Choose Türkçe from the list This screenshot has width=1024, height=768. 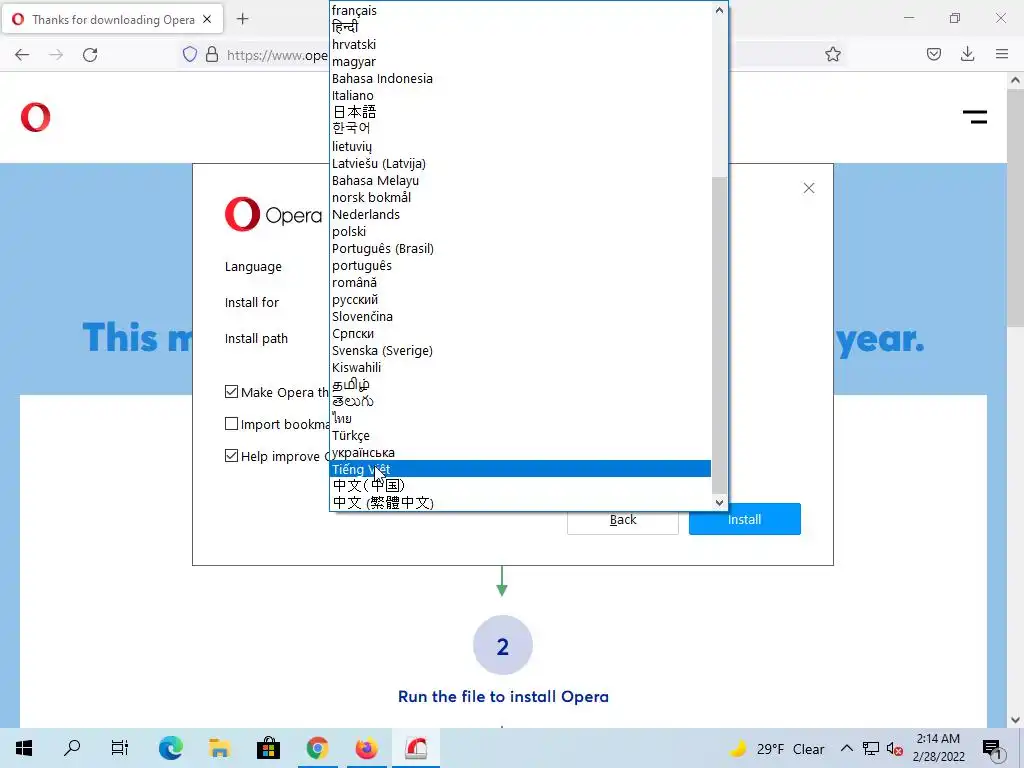pyautogui.click(x=520, y=435)
